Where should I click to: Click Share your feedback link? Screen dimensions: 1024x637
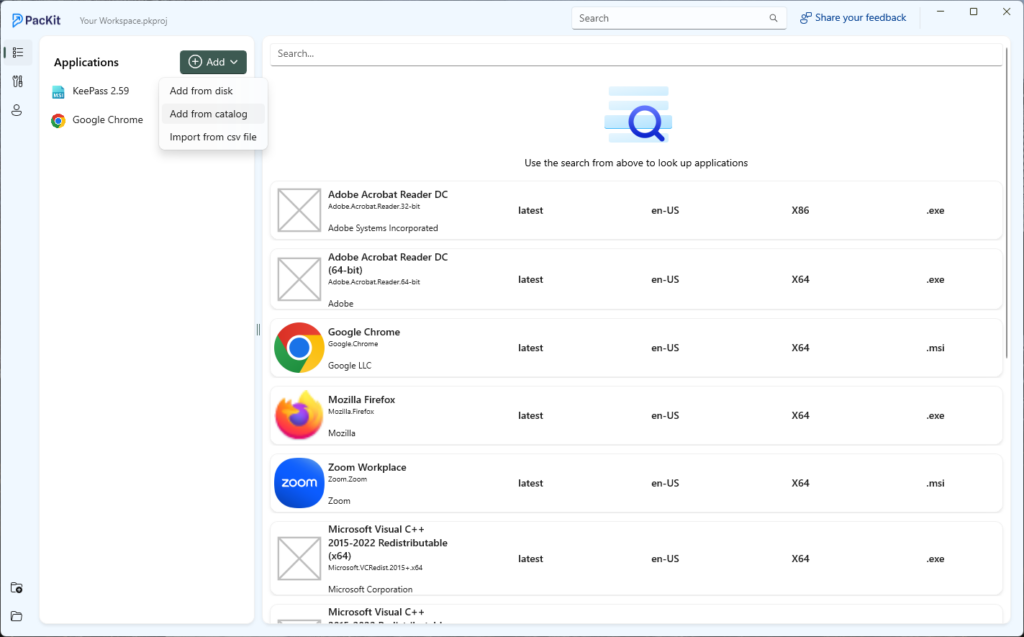pos(853,18)
